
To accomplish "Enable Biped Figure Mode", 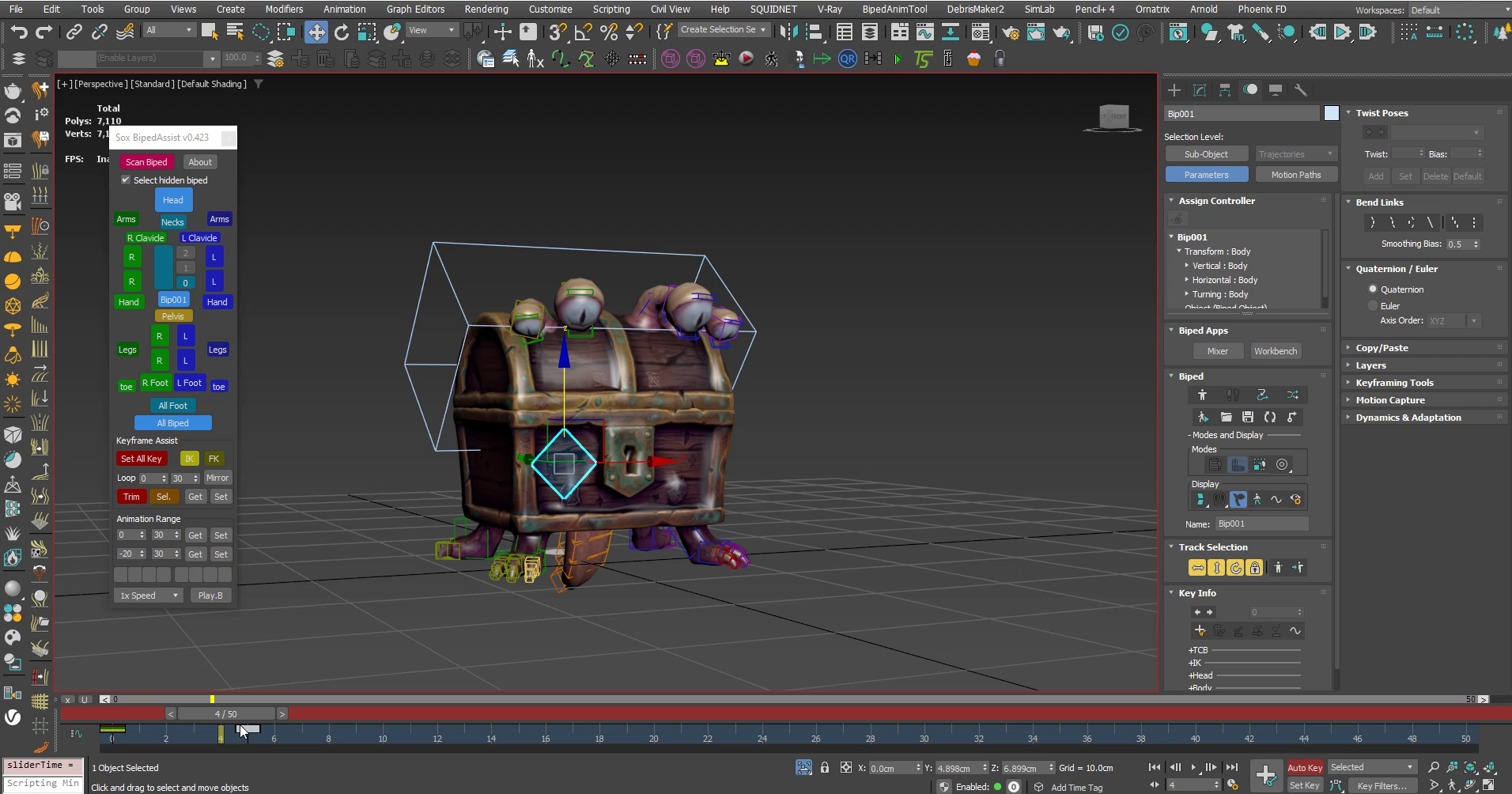I will 1202,395.
